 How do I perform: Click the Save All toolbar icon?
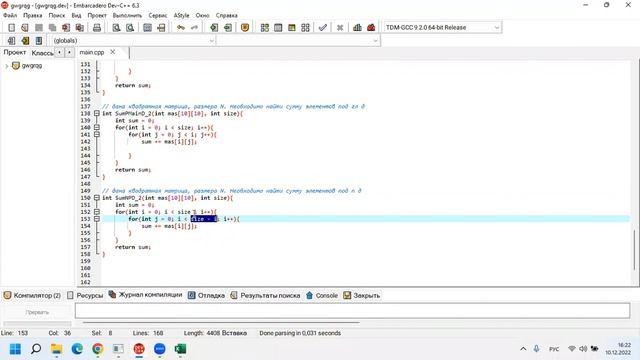(52, 28)
